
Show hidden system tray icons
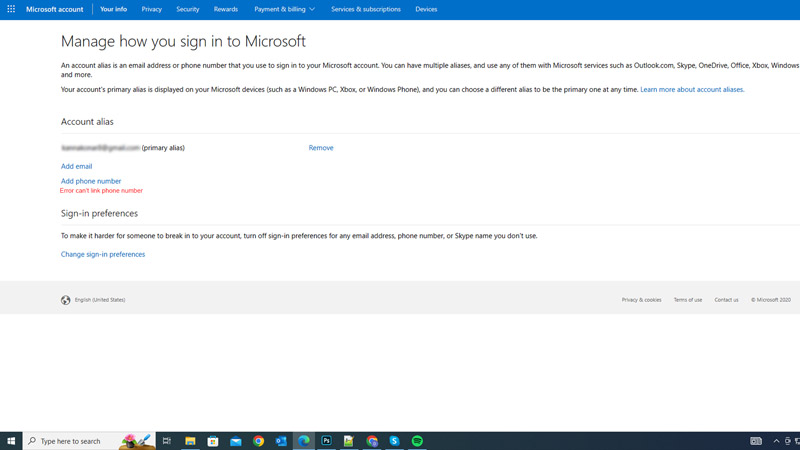coord(776,441)
